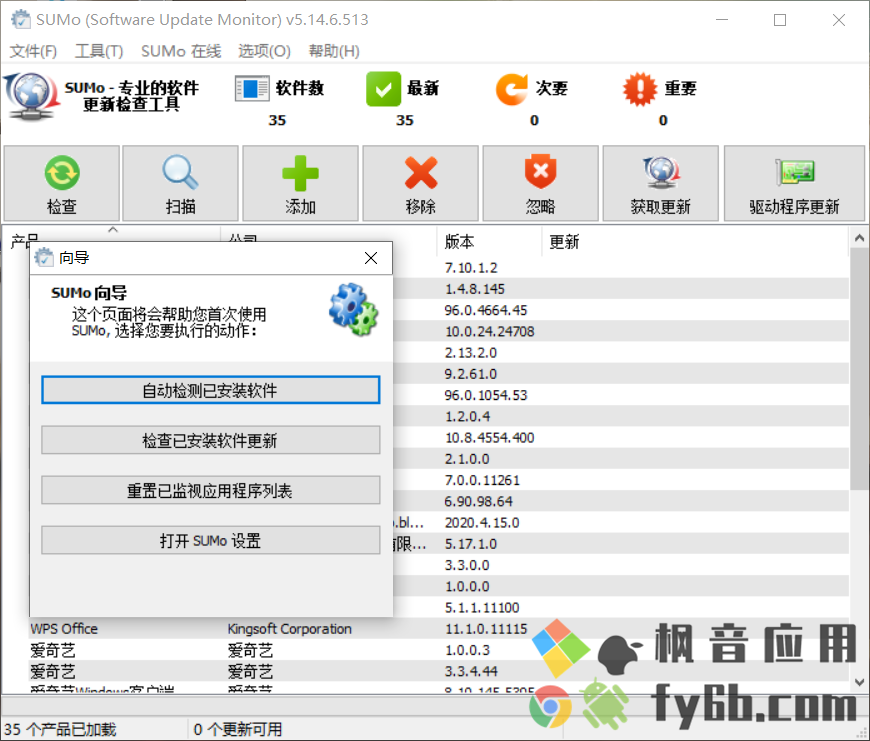Click the 忽略 shield icon

point(540,172)
